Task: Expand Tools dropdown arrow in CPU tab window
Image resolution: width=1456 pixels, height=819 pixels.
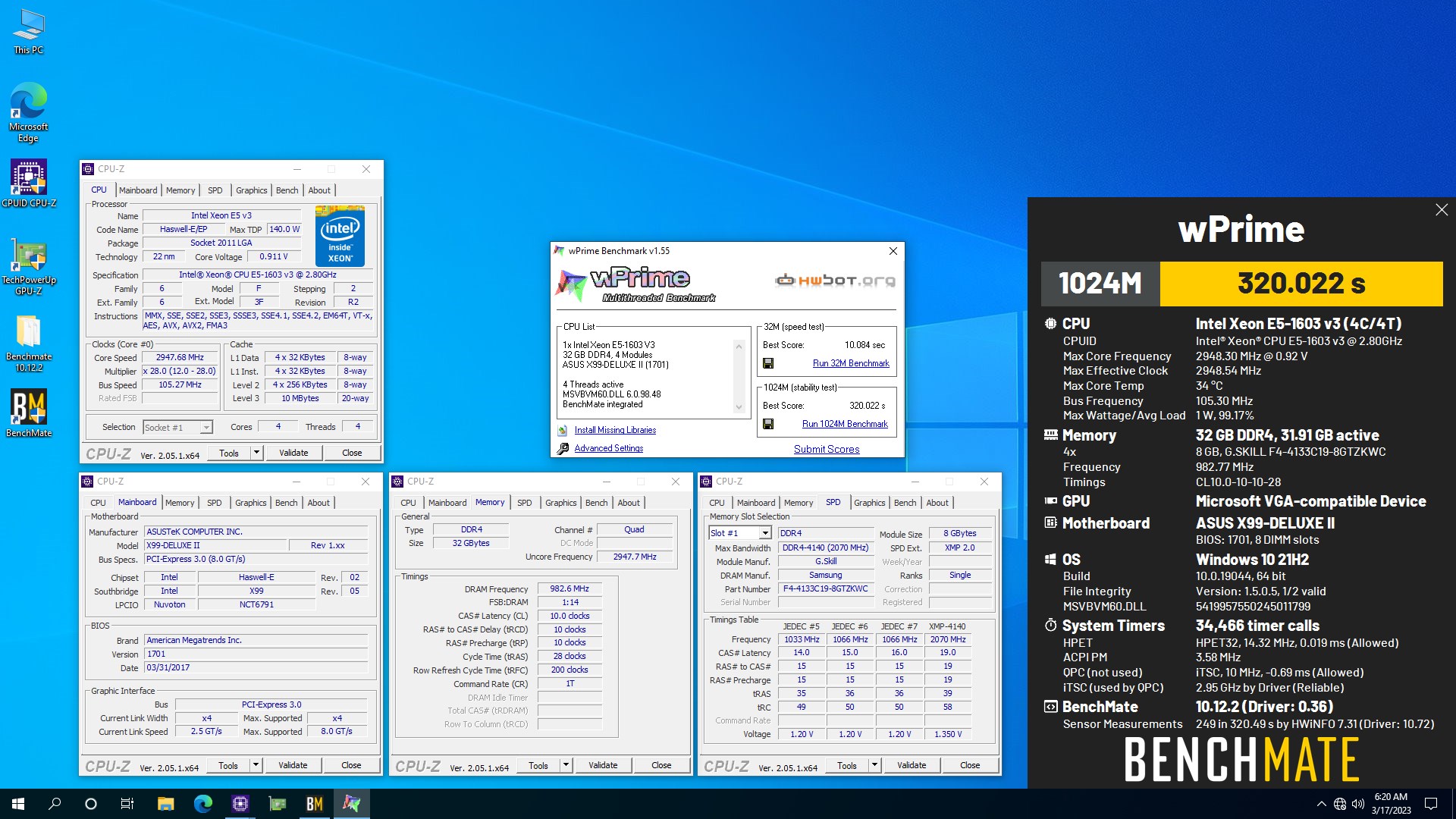Action: [256, 453]
